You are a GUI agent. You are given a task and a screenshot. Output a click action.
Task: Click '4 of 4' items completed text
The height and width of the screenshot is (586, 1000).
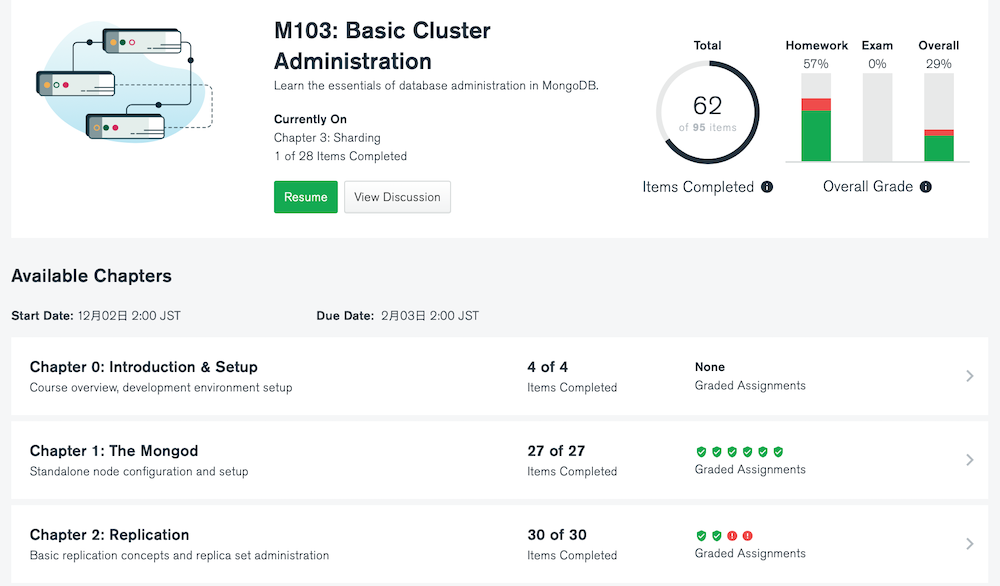point(548,367)
